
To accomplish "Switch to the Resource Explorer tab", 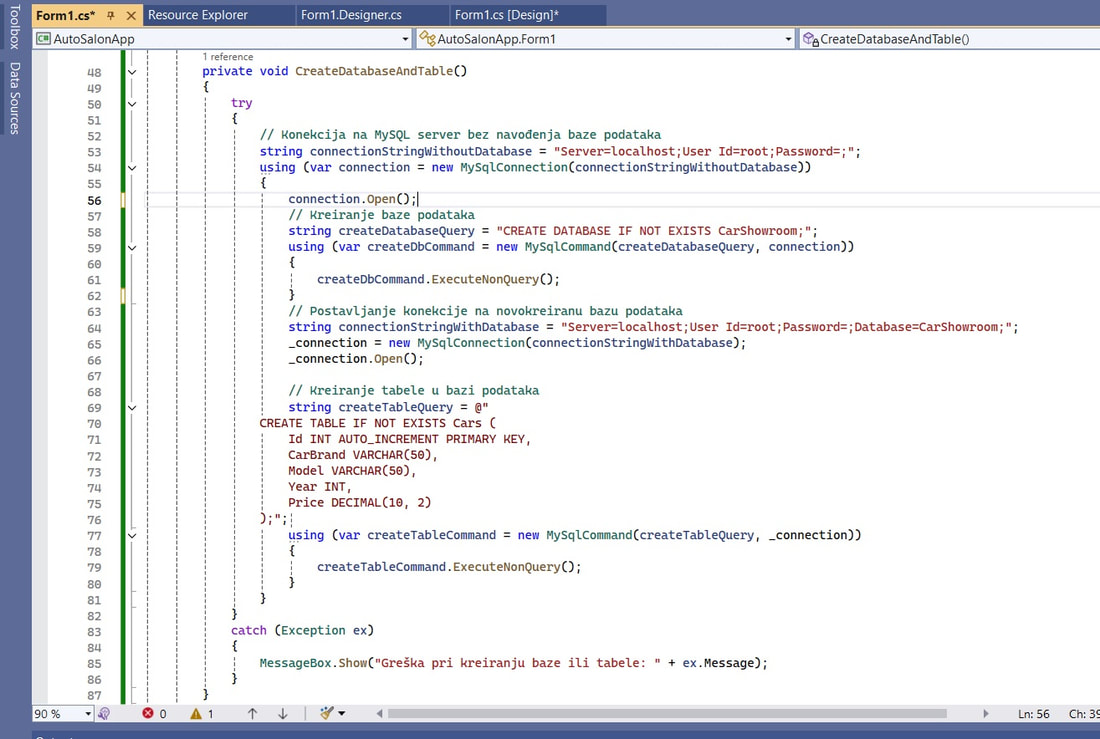I will (x=198, y=15).
